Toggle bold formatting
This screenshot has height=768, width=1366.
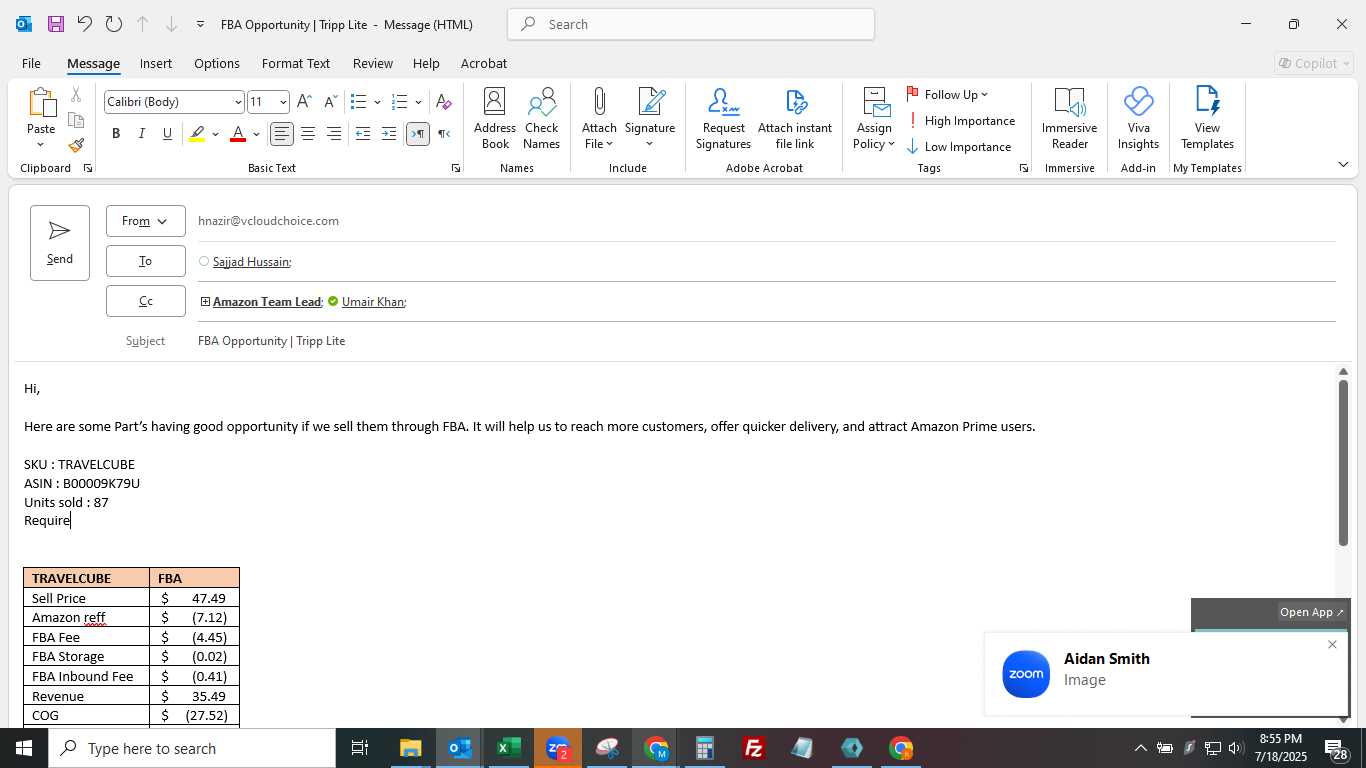116,134
